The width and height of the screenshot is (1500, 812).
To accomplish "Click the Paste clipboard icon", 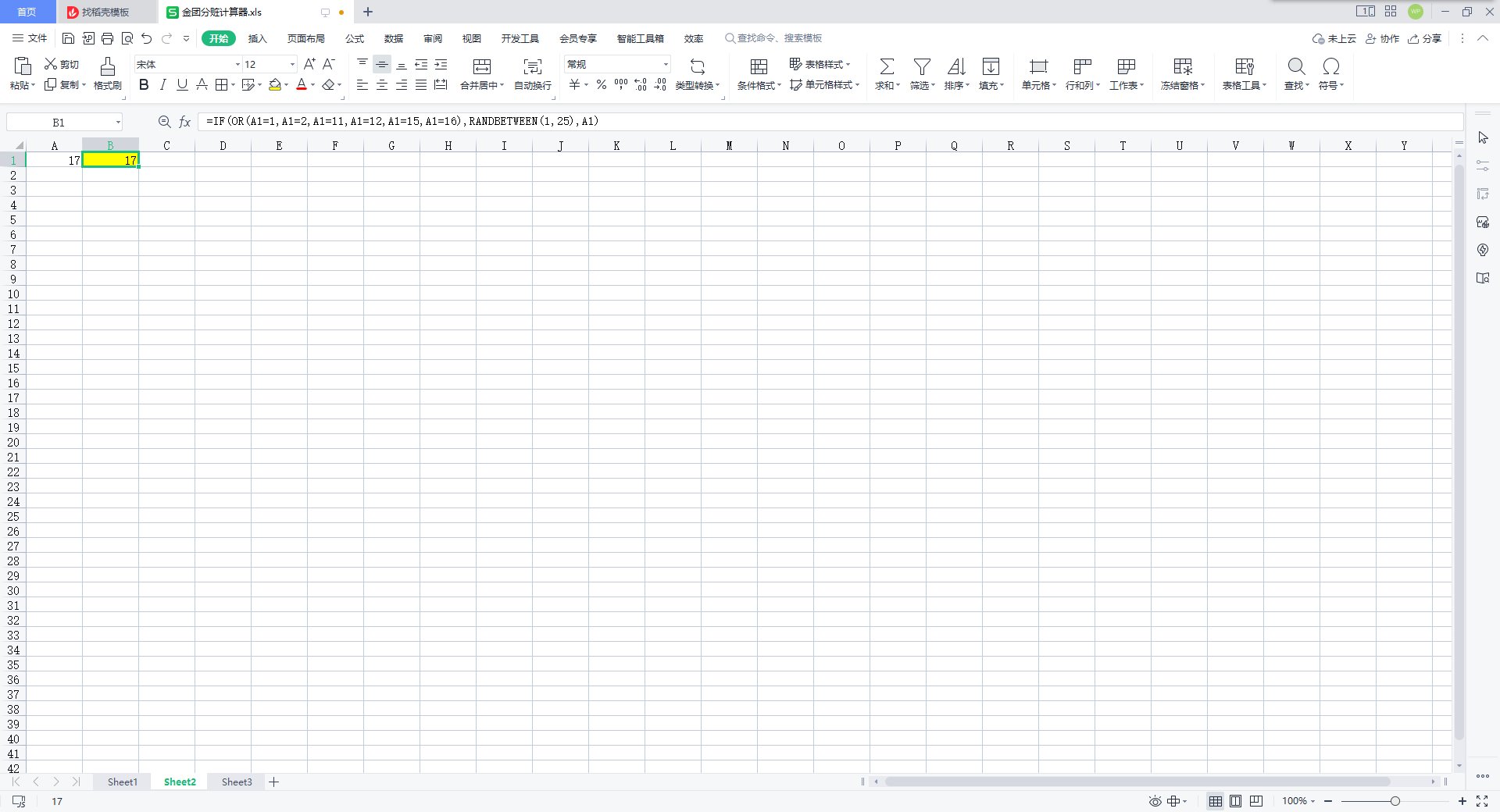I will (23, 66).
